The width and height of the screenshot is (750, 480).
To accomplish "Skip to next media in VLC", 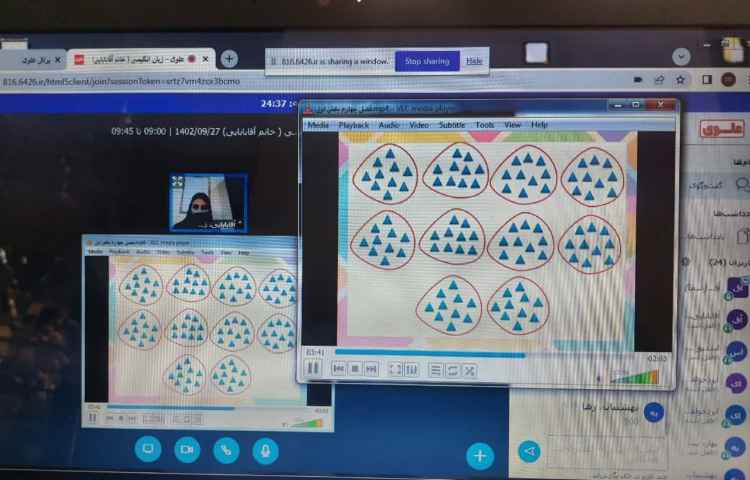I will [371, 369].
